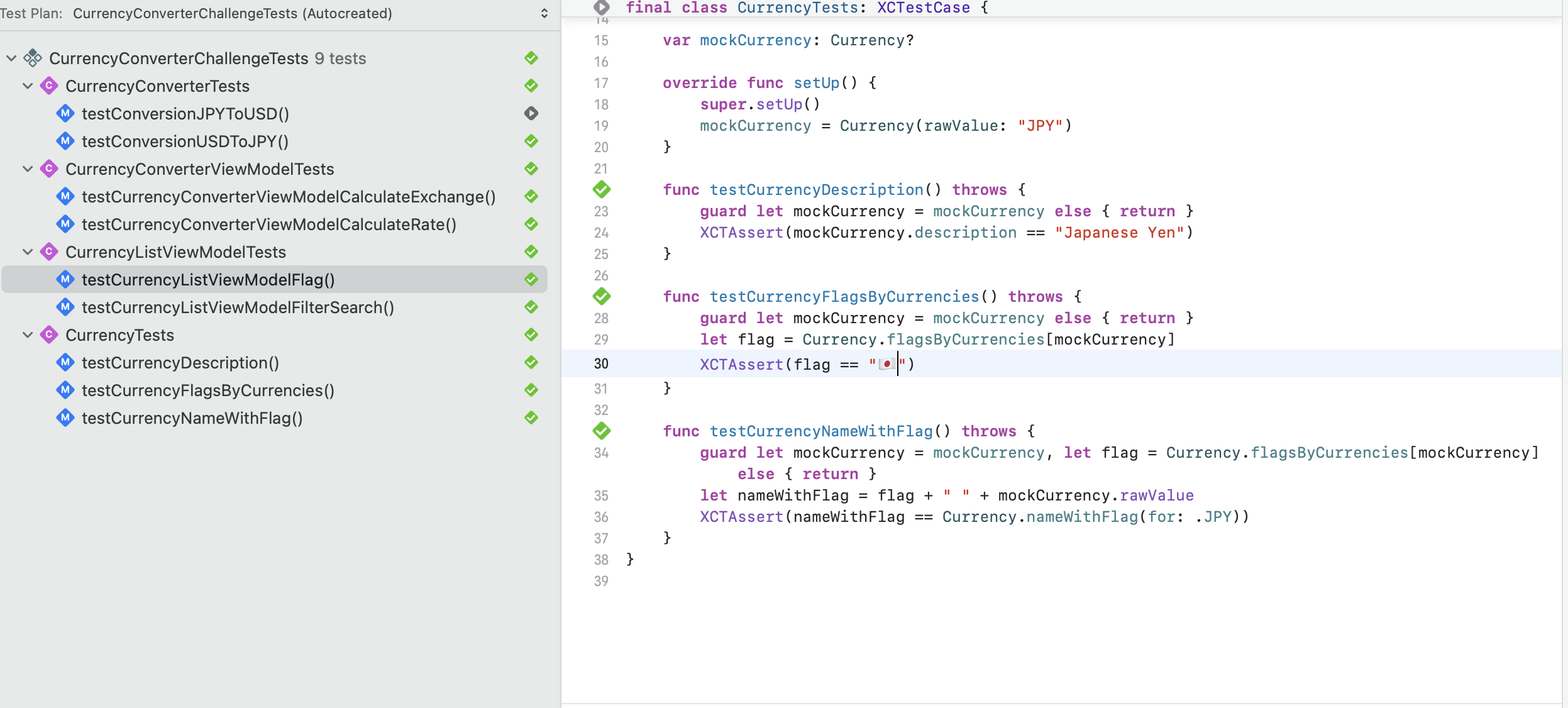
Task: Click the XCTestCase superclass name
Action: [x=923, y=8]
